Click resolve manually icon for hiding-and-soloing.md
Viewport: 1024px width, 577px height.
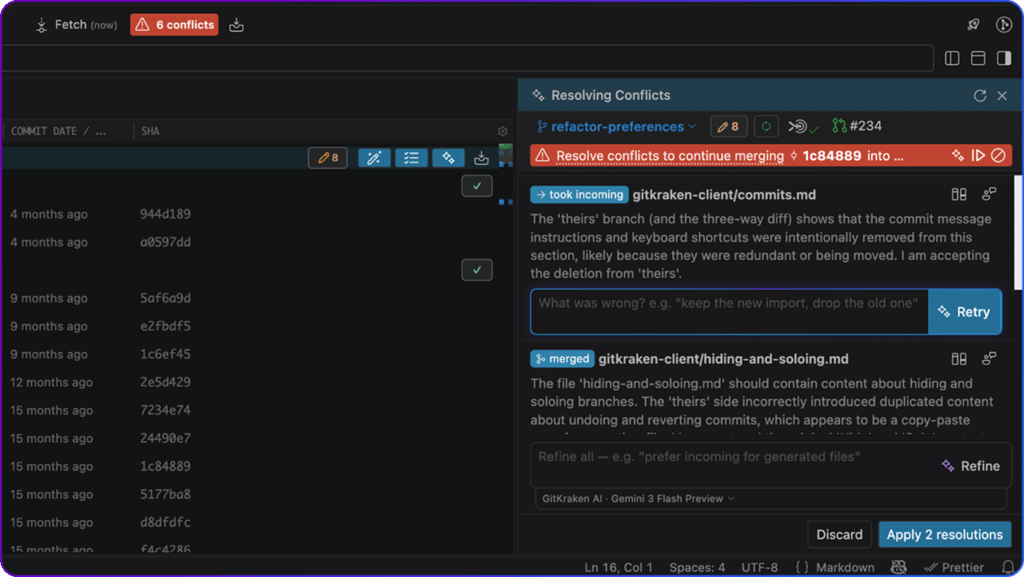click(x=989, y=359)
